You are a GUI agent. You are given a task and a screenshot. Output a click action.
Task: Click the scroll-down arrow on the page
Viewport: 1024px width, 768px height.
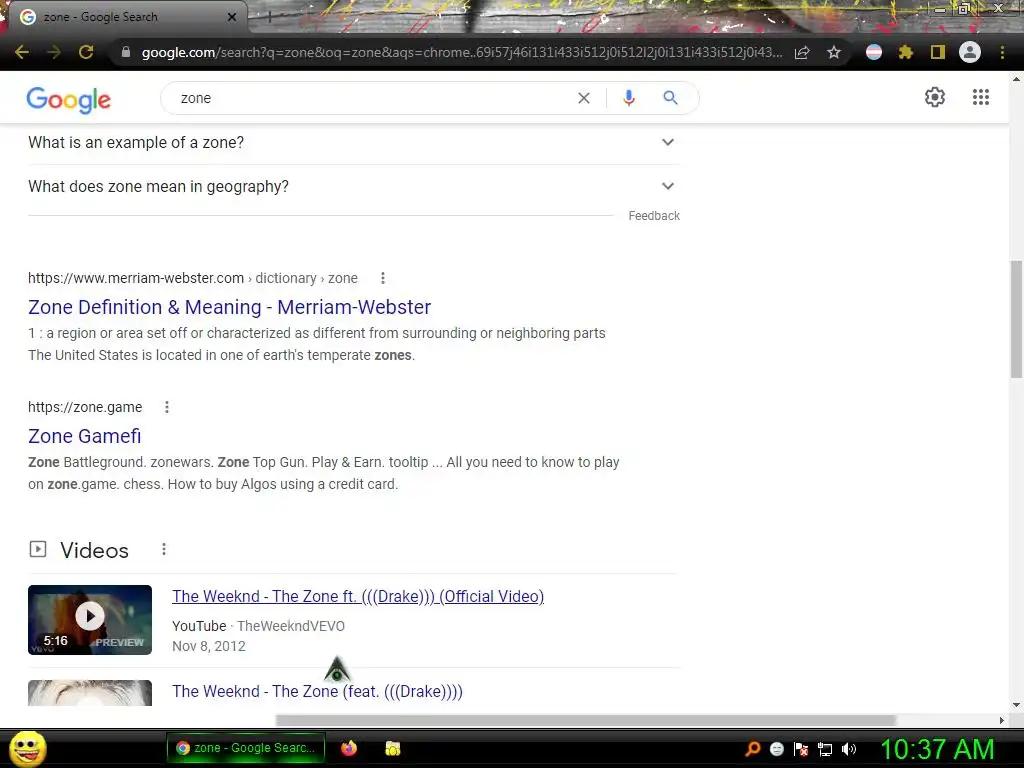pyautogui.click(x=1016, y=705)
